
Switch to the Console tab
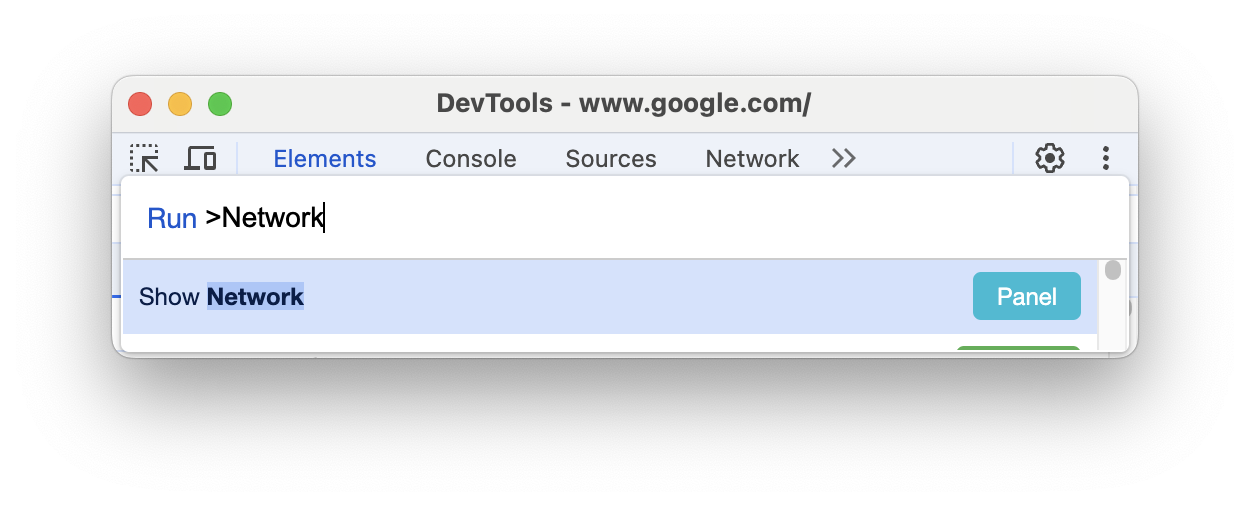click(x=471, y=159)
